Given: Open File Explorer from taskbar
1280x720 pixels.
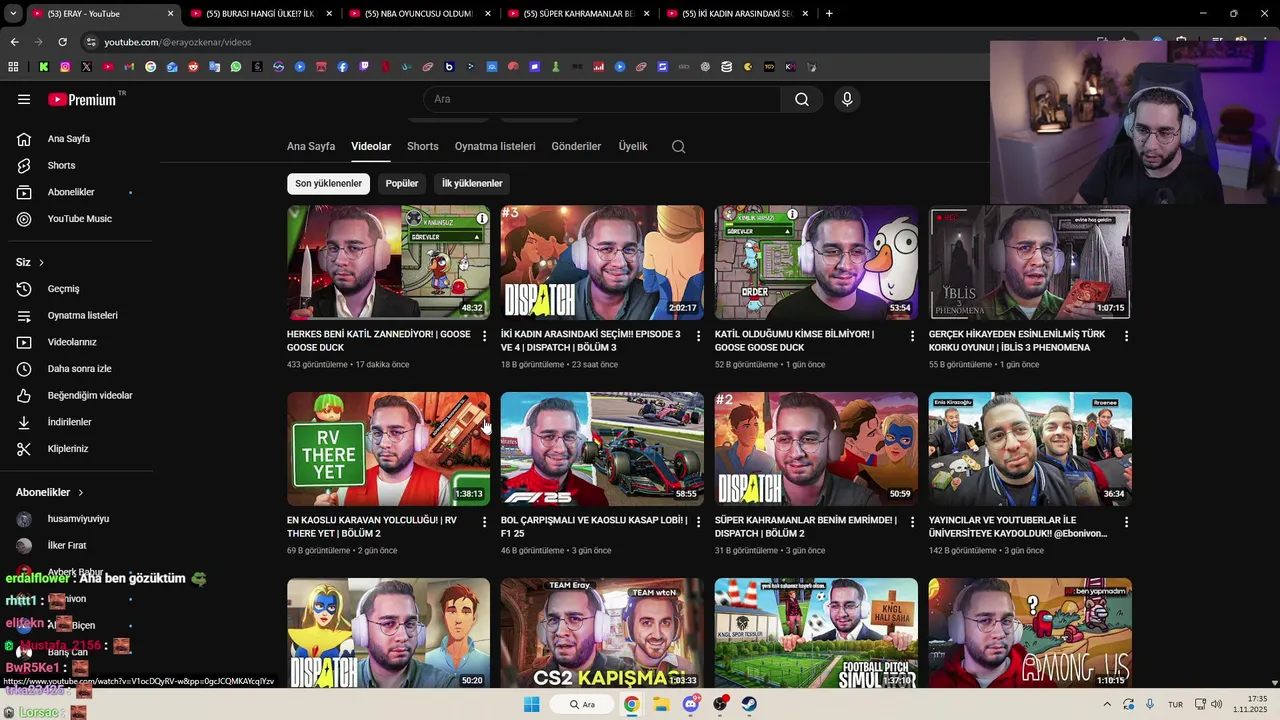Looking at the screenshot, I should point(661,704).
